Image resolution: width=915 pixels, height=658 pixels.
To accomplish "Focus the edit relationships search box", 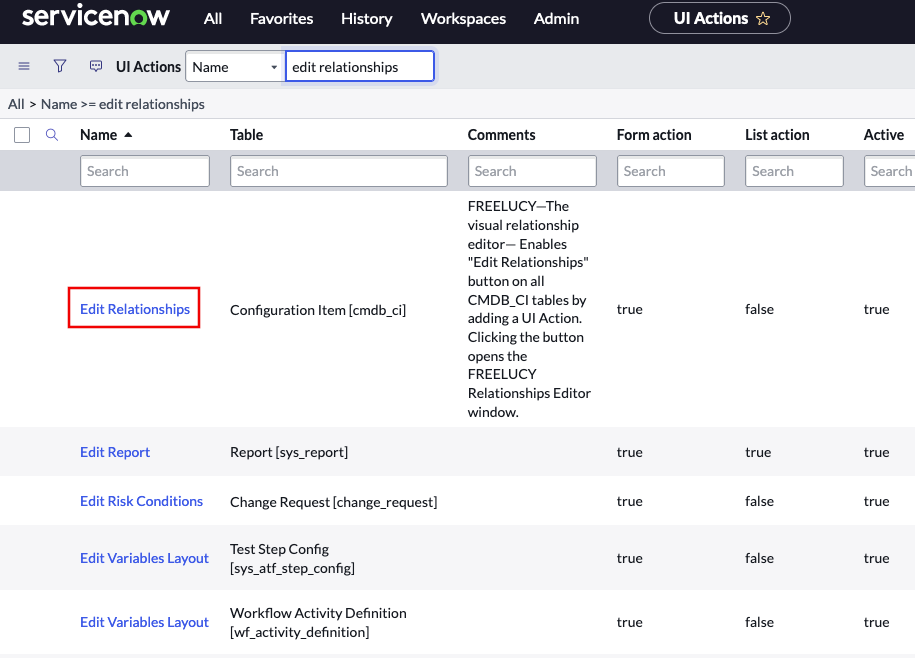I will point(359,66).
